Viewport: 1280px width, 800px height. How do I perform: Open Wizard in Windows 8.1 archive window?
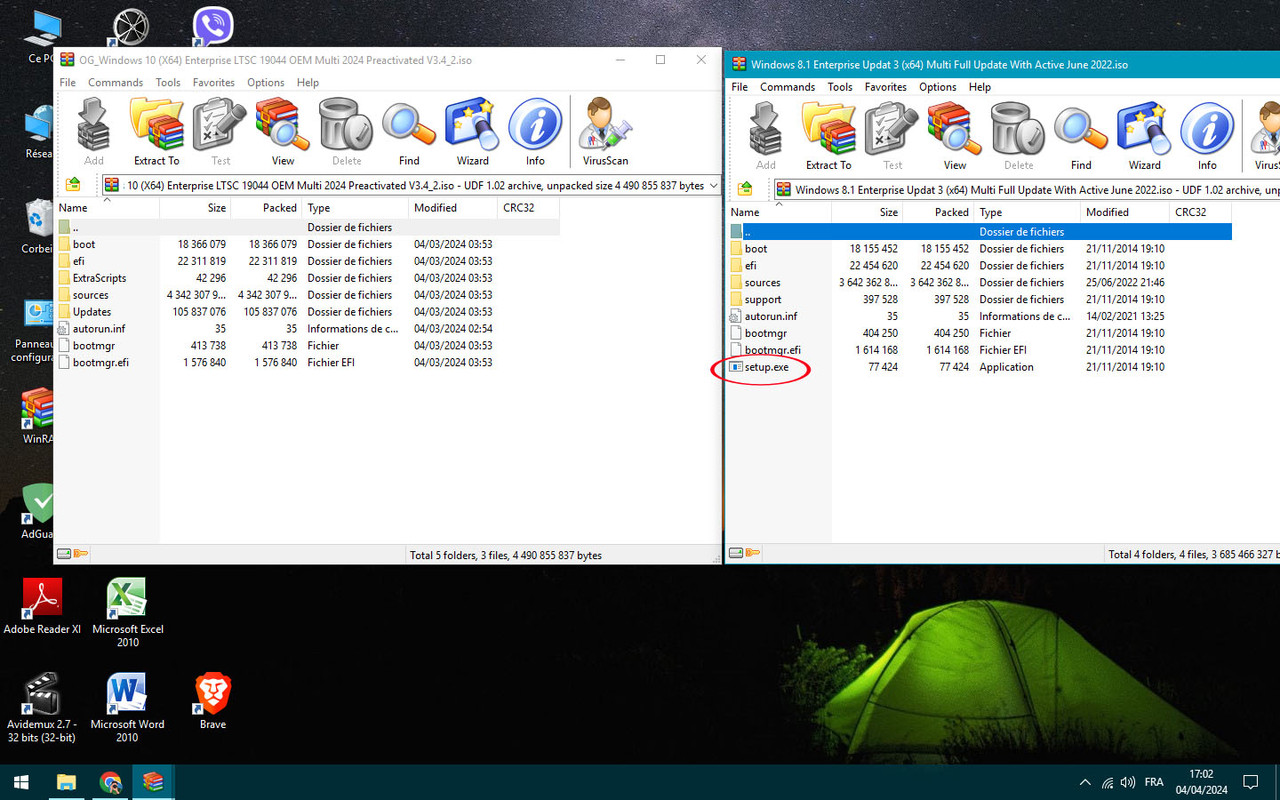(x=1144, y=137)
